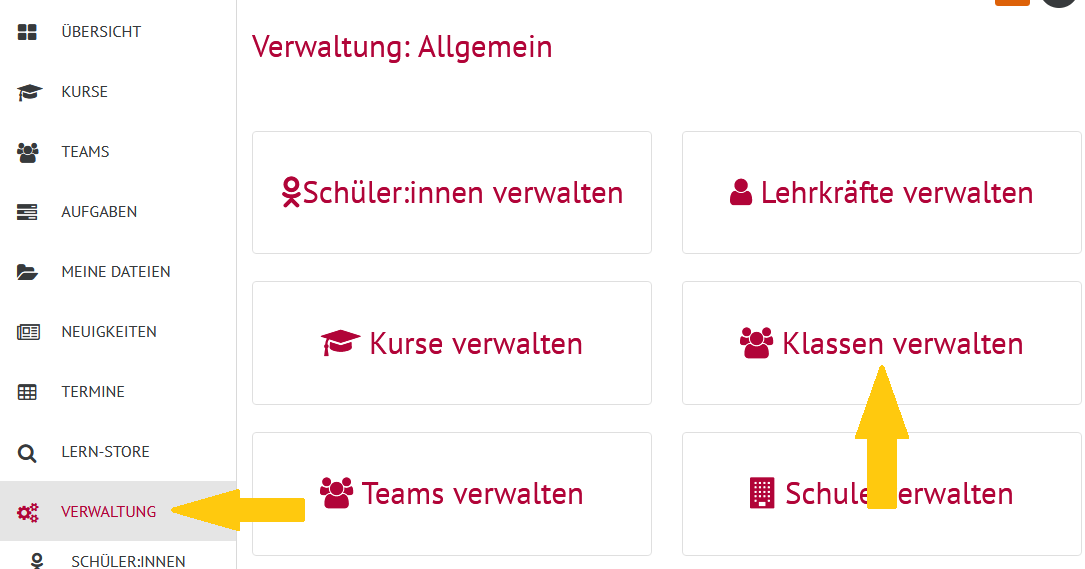Click the calendar table icon beside Termine
Screen dimensions: 1085x569
tap(27, 392)
